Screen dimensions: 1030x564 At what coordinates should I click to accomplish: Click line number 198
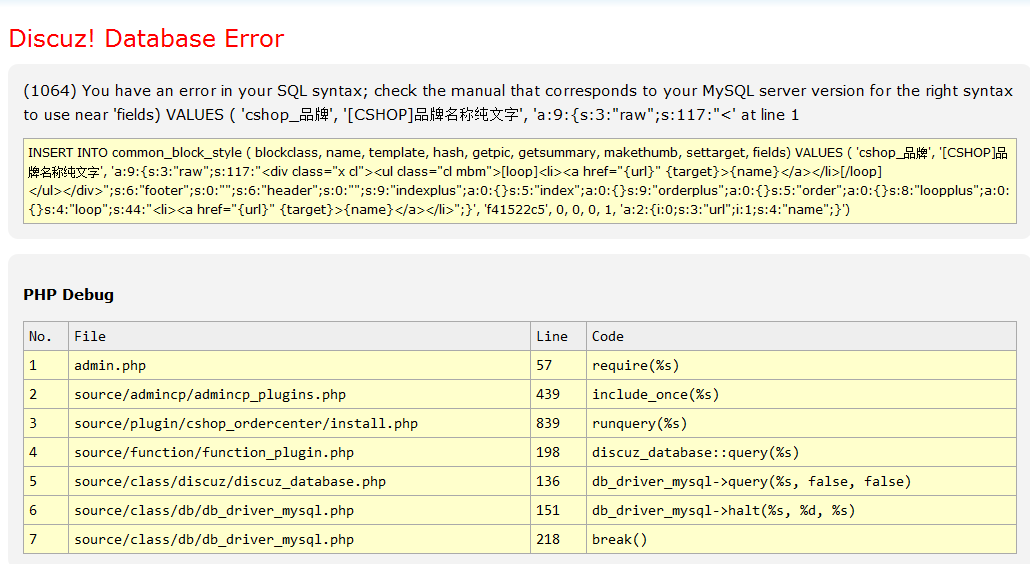tap(558, 452)
